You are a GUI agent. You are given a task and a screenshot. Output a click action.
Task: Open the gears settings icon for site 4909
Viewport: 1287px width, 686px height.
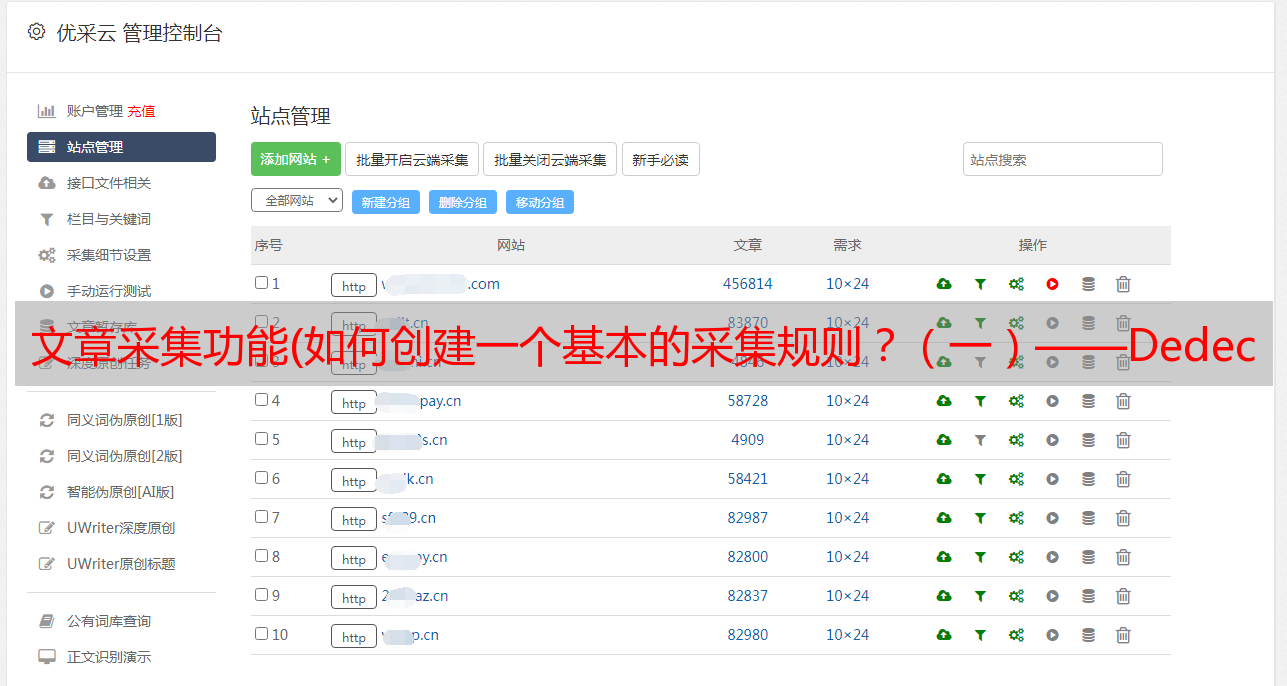[x=1016, y=440]
